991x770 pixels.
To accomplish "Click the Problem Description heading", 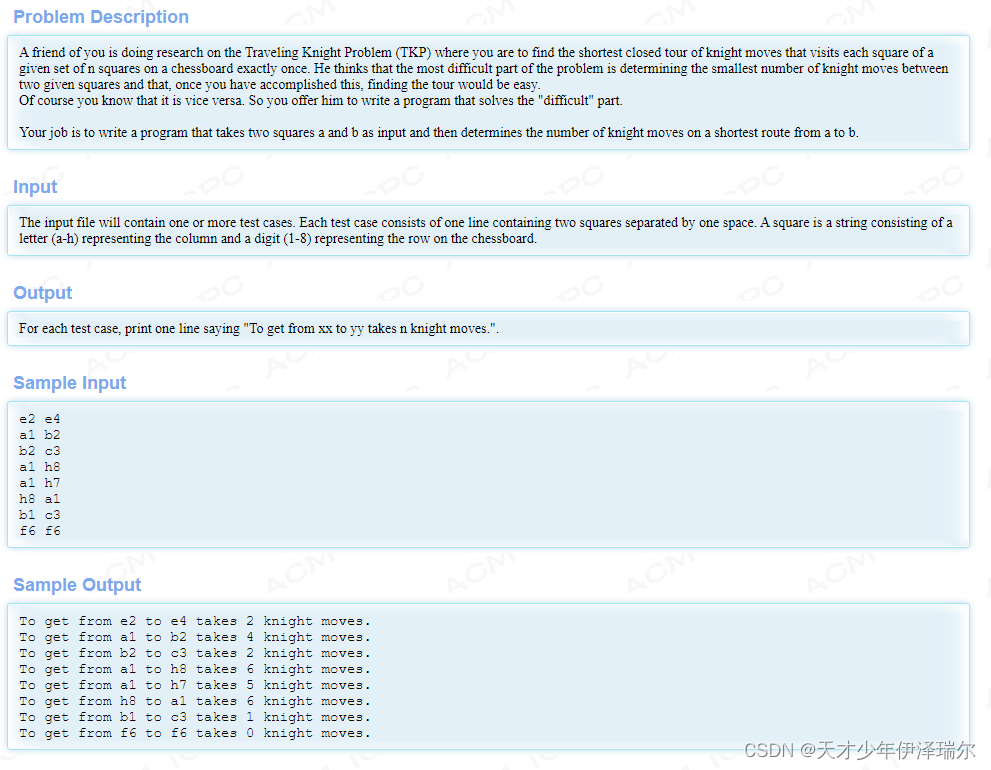I will point(101,17).
